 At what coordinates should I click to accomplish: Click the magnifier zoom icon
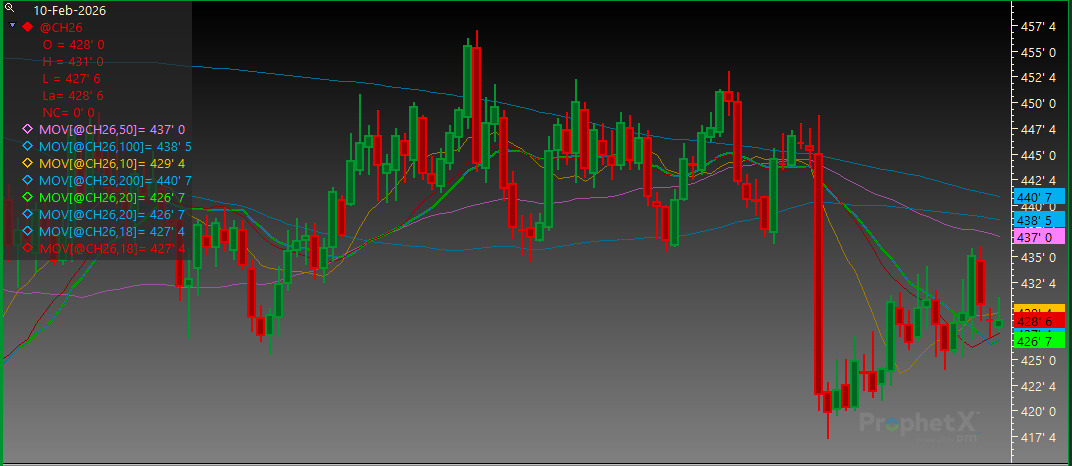point(10,7)
